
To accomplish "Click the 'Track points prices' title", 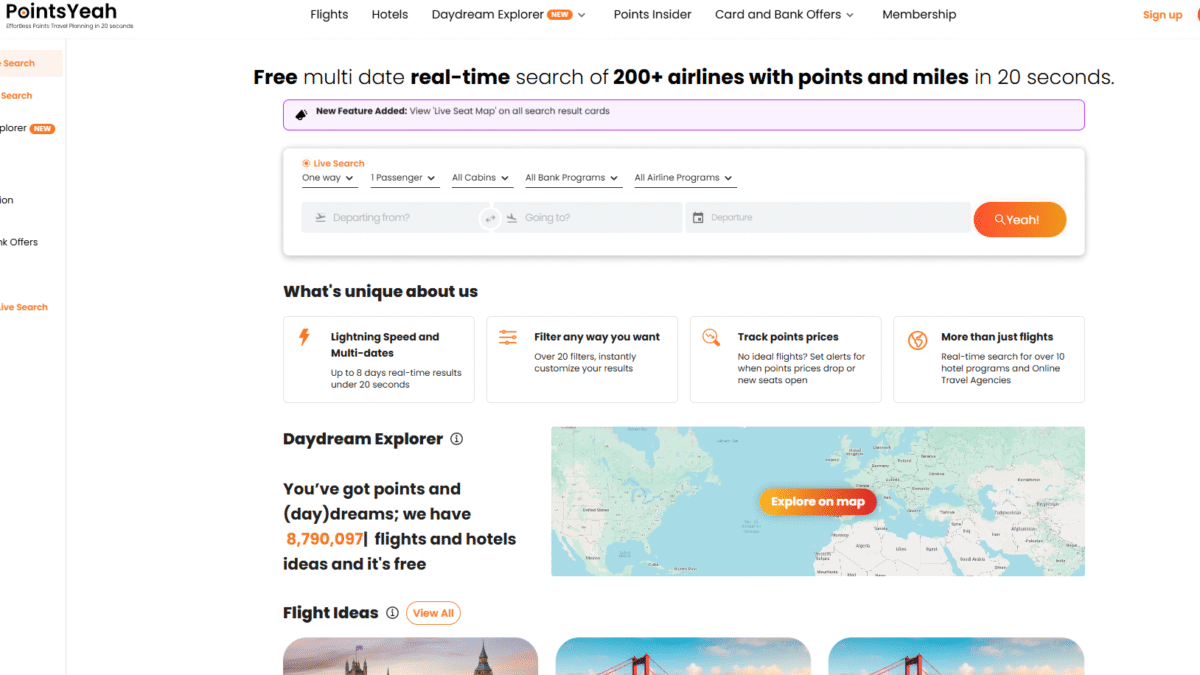I will pos(788,337).
